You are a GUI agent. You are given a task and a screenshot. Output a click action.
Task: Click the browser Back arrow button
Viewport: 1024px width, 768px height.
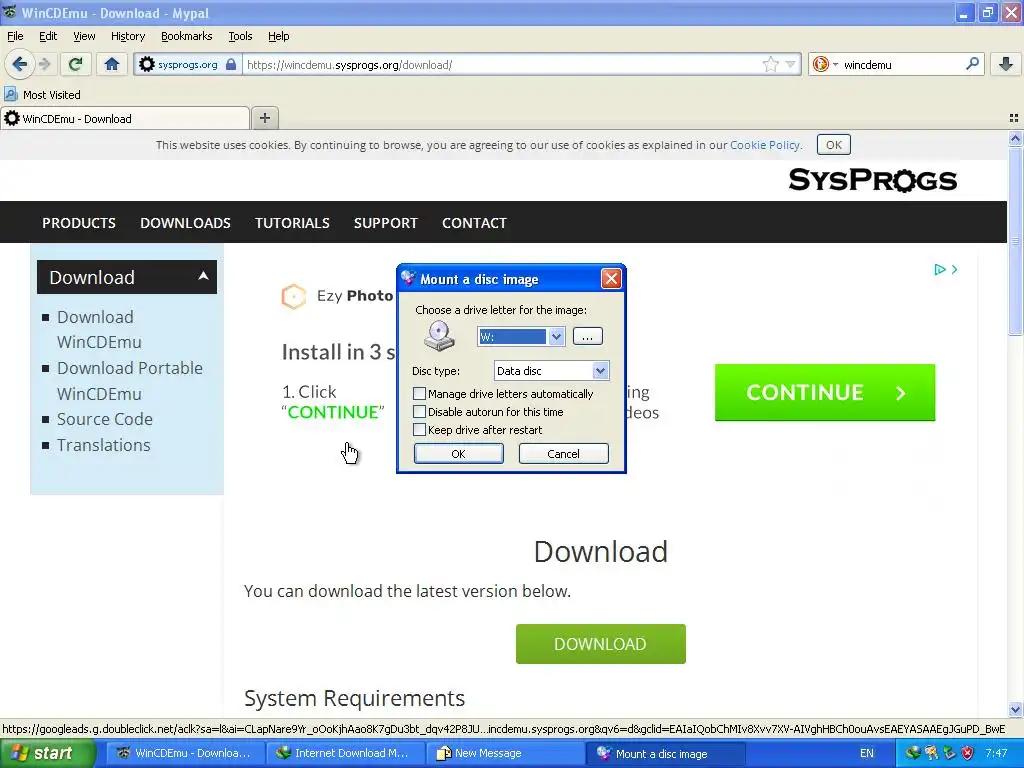(x=20, y=64)
